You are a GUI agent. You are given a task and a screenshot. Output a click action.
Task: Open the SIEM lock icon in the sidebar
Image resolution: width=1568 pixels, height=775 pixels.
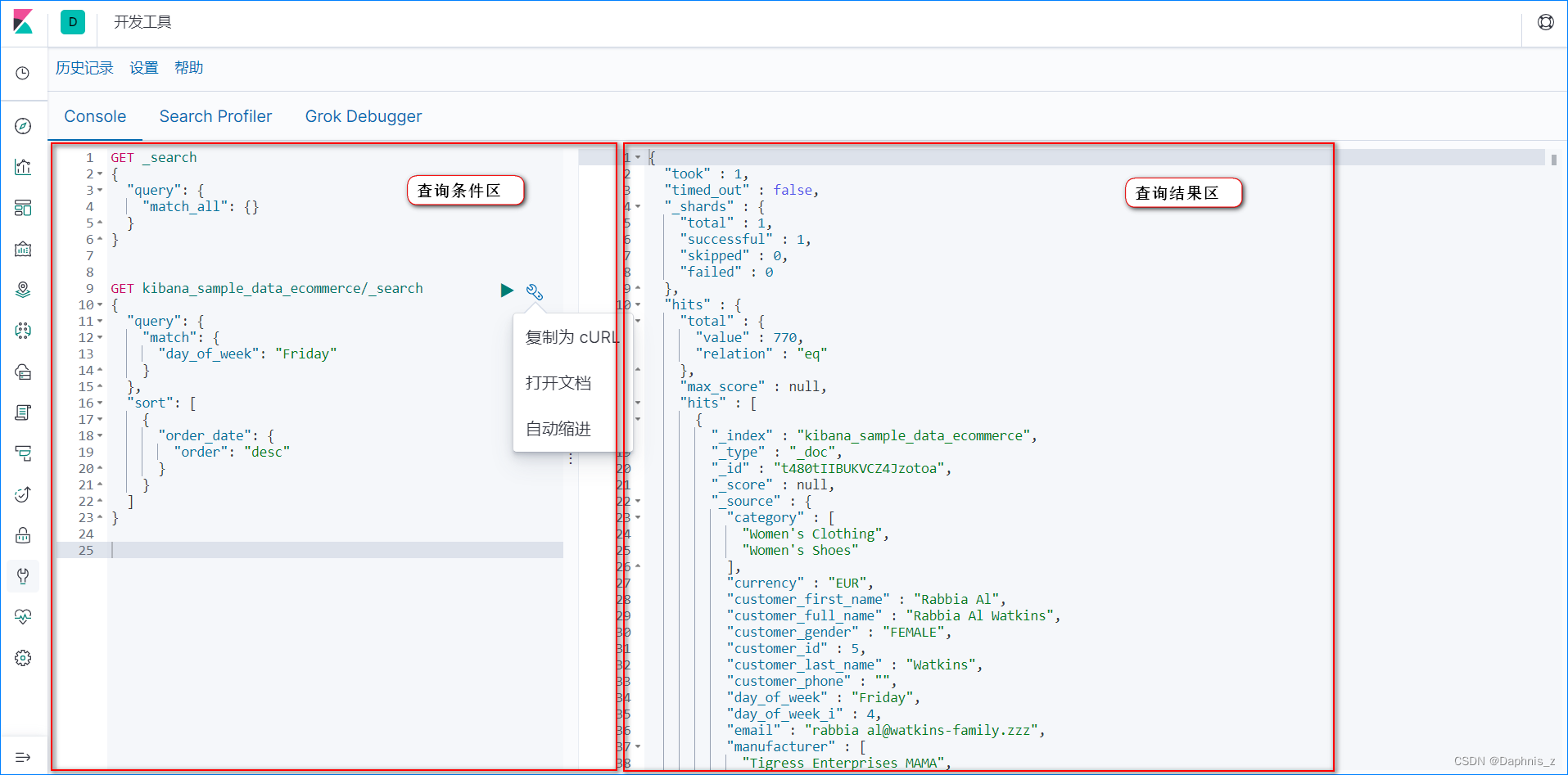pos(23,535)
